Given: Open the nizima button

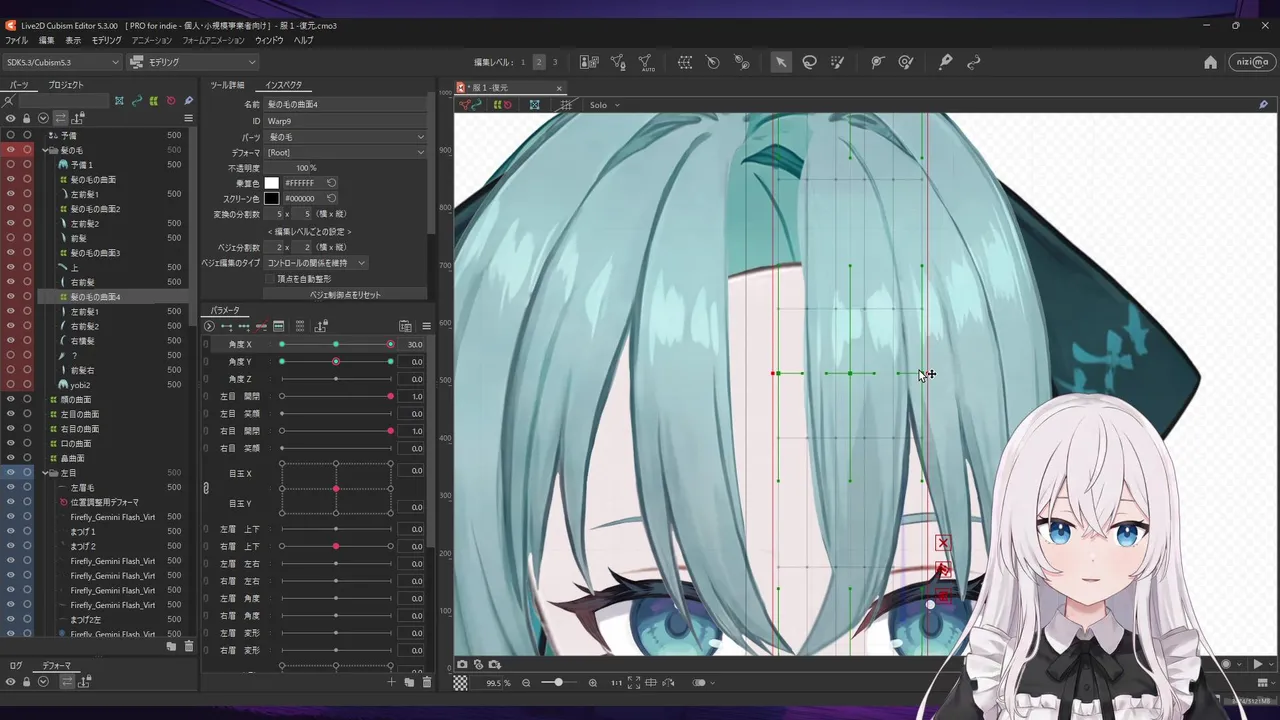Looking at the screenshot, I should pos(1250,62).
